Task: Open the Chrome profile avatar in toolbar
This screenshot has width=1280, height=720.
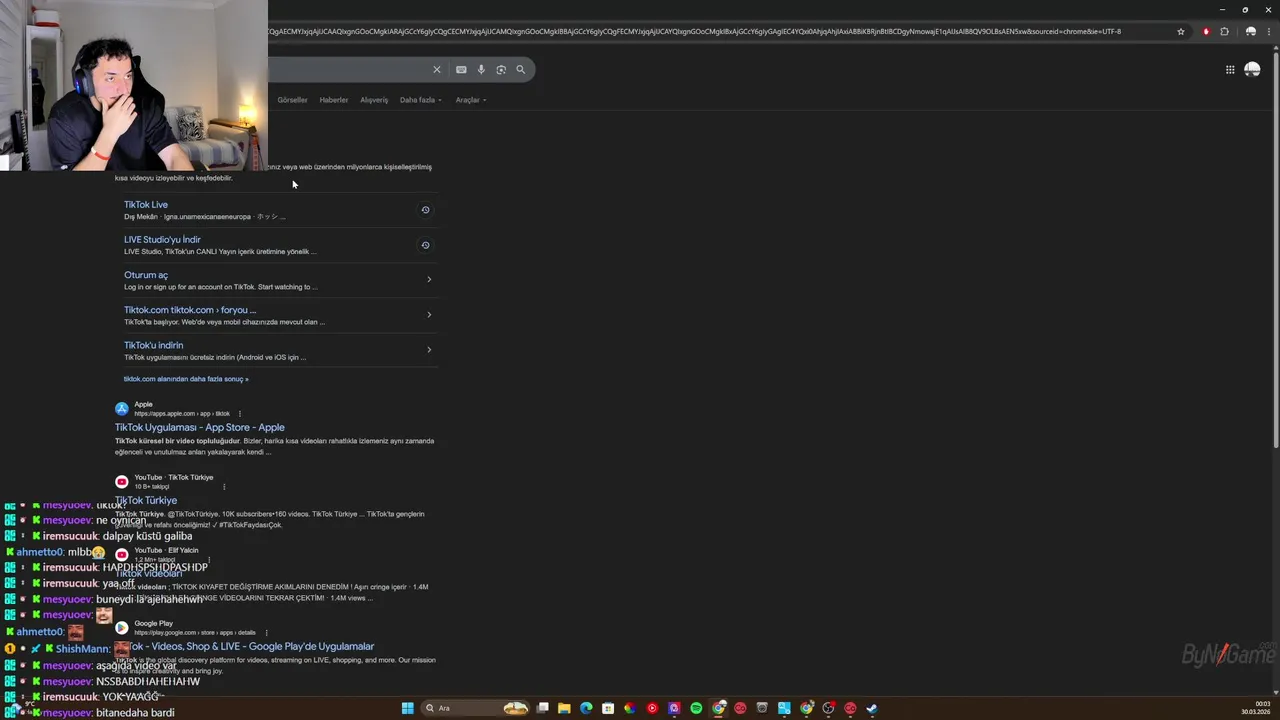Action: tap(1250, 31)
